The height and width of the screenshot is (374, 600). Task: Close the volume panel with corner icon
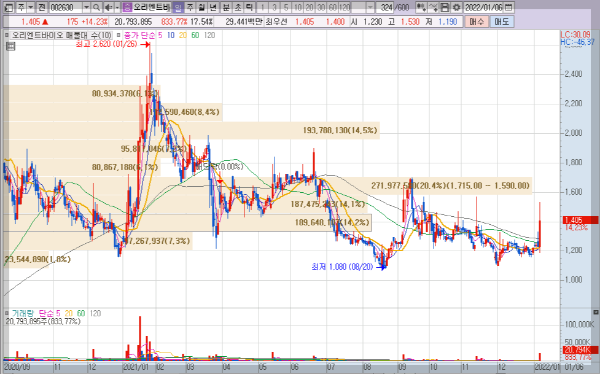(x=595, y=312)
